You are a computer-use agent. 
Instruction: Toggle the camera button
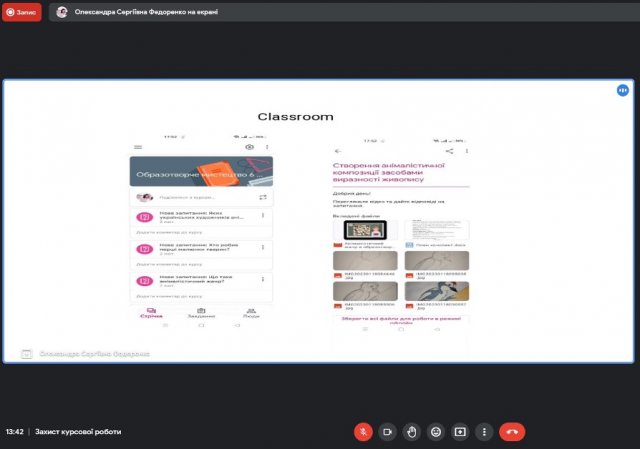387,432
